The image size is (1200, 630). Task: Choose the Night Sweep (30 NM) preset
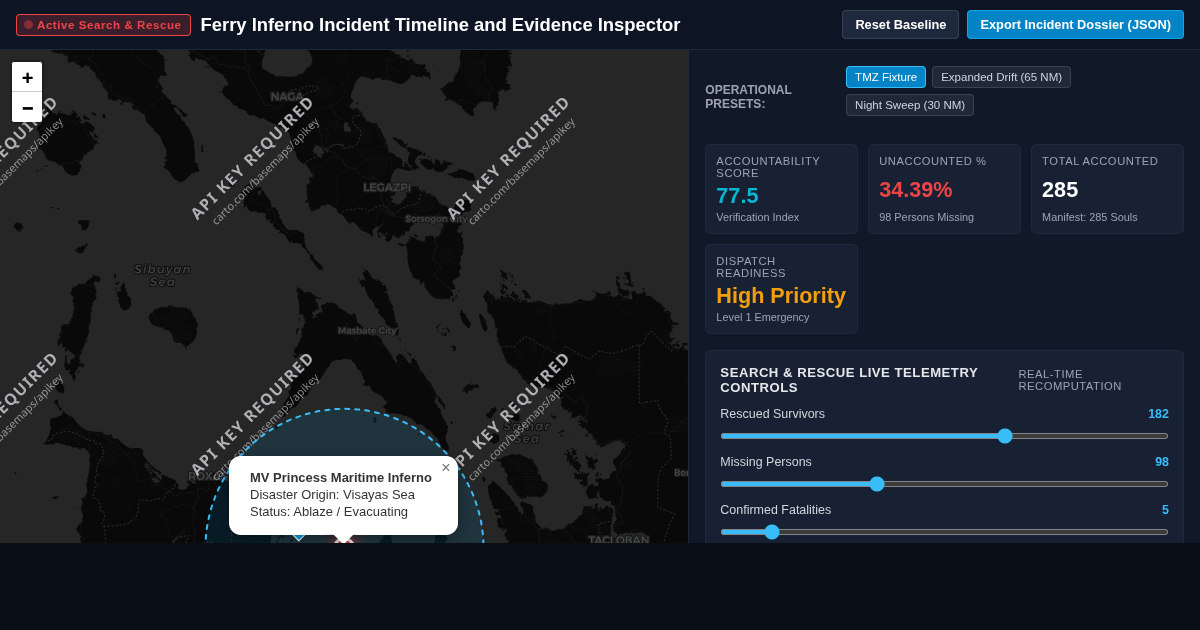tap(910, 105)
